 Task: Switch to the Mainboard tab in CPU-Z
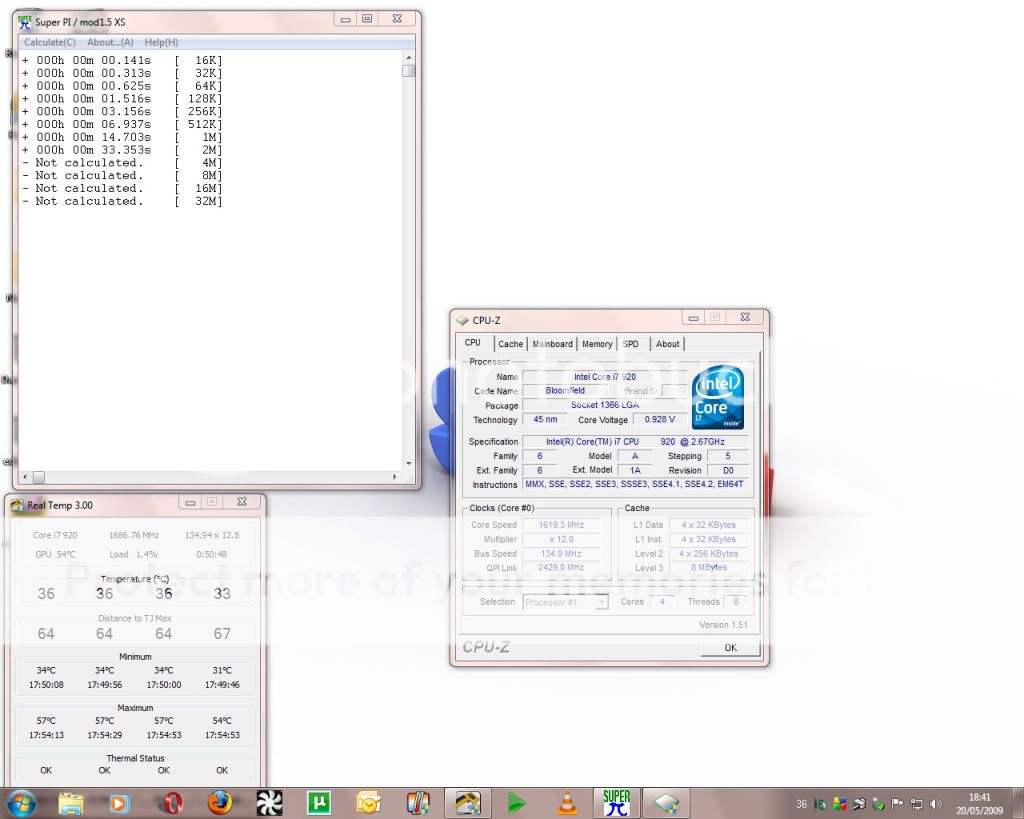[x=552, y=344]
